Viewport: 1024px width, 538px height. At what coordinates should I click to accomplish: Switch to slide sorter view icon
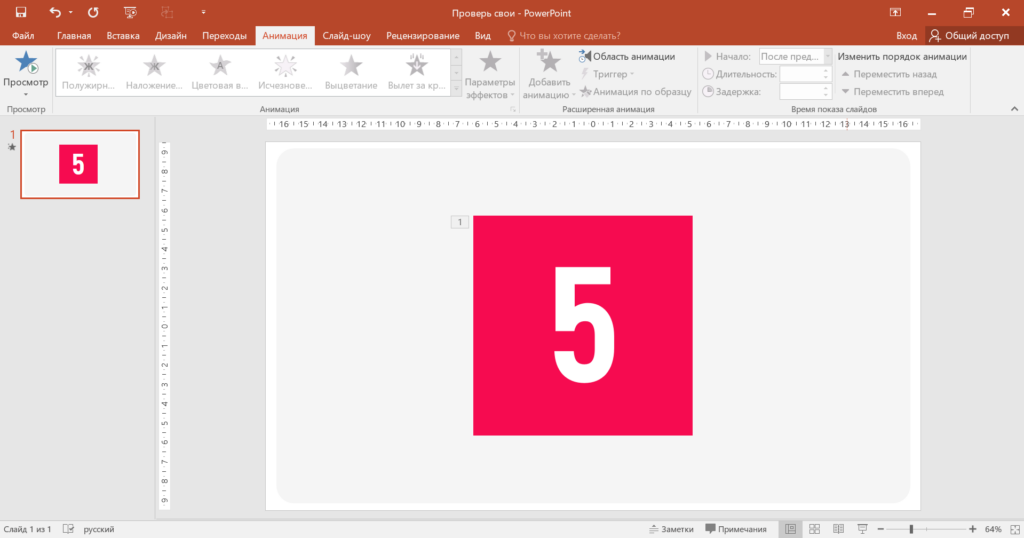point(814,528)
